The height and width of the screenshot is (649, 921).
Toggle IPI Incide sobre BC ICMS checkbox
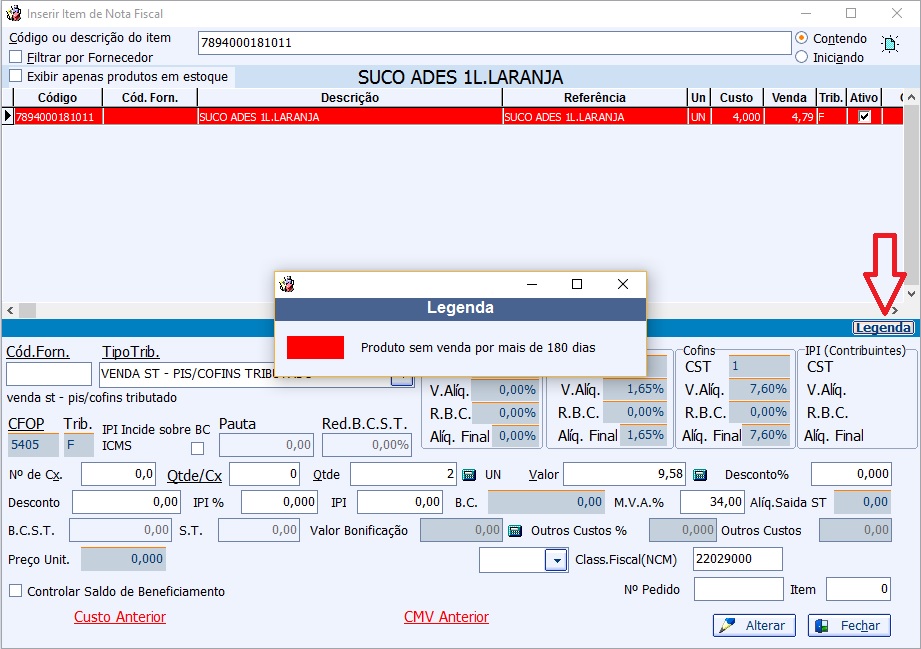(x=197, y=448)
